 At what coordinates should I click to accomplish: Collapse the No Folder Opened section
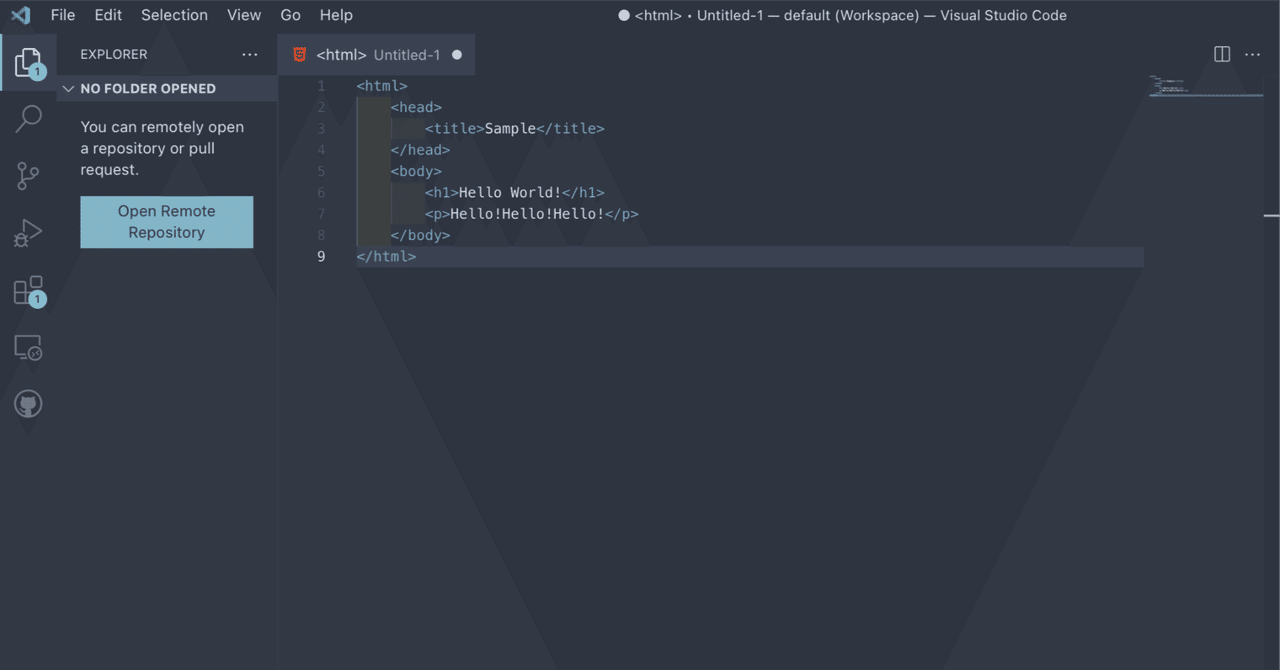pyautogui.click(x=69, y=89)
